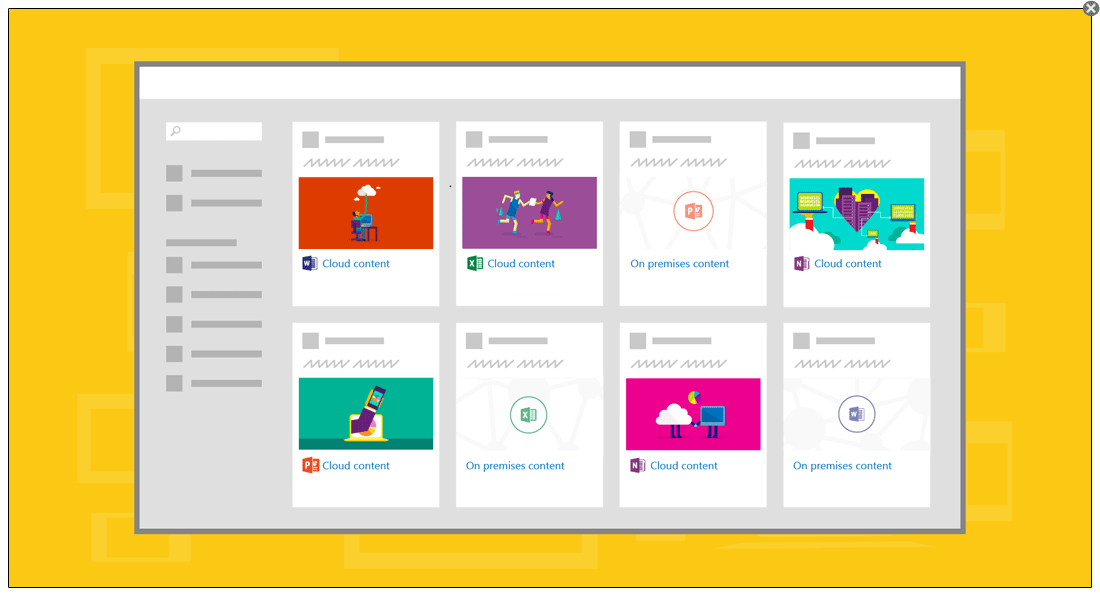Click the magnifier icon in the search box
The image size is (1100, 595).
[x=176, y=131]
